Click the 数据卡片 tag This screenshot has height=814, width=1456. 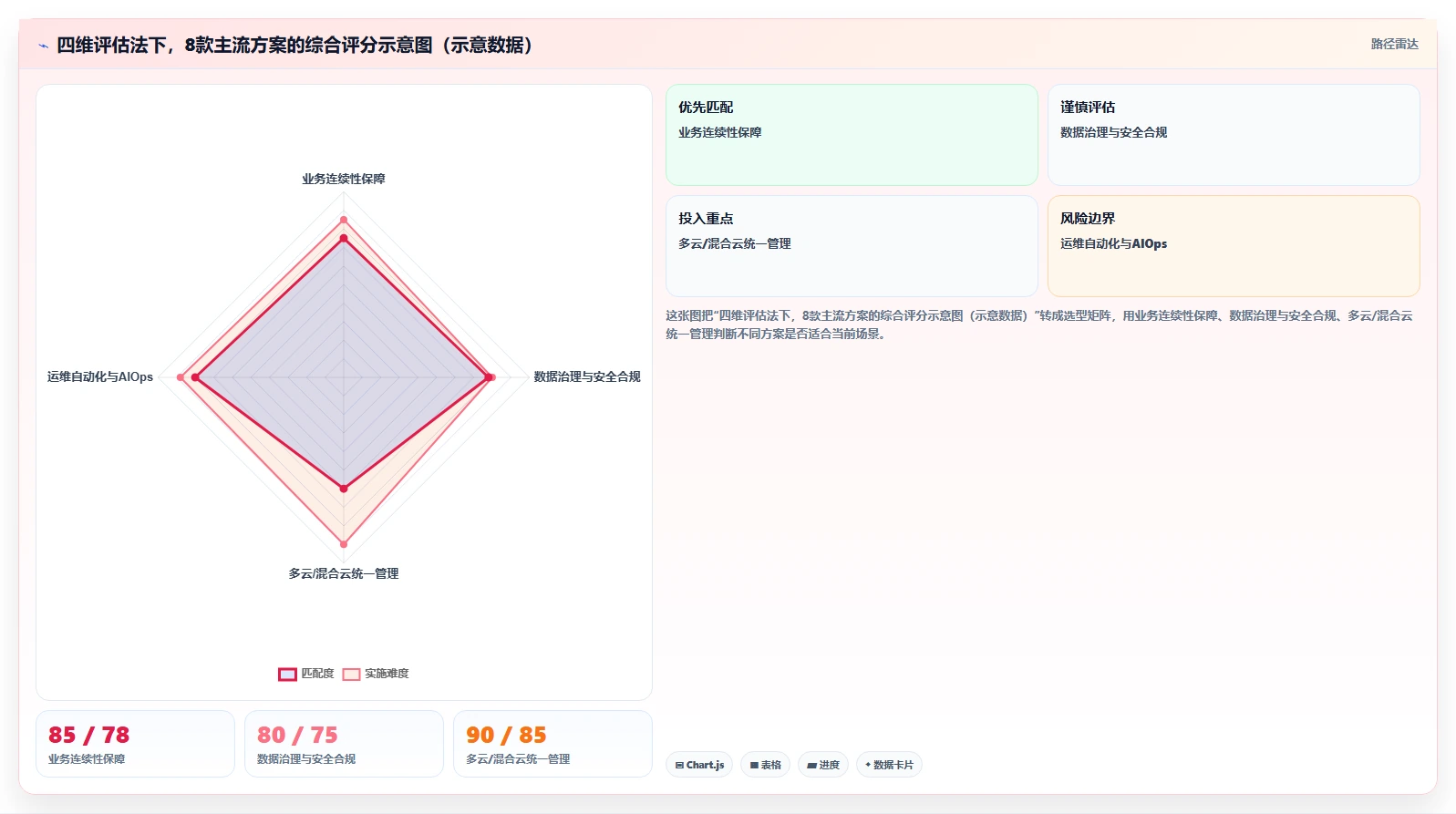click(x=889, y=765)
